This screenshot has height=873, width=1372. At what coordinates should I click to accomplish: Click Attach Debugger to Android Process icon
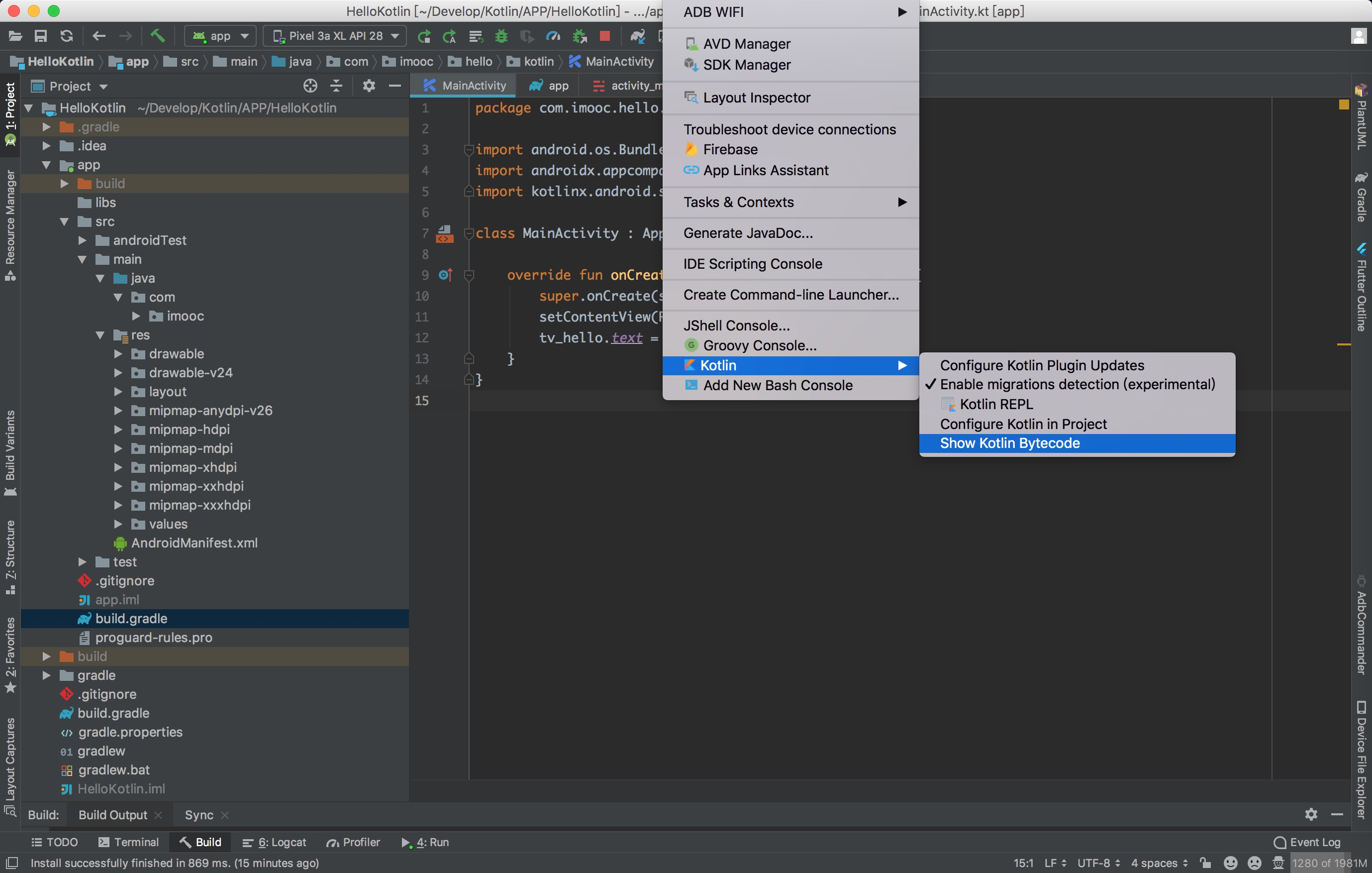pos(580,36)
